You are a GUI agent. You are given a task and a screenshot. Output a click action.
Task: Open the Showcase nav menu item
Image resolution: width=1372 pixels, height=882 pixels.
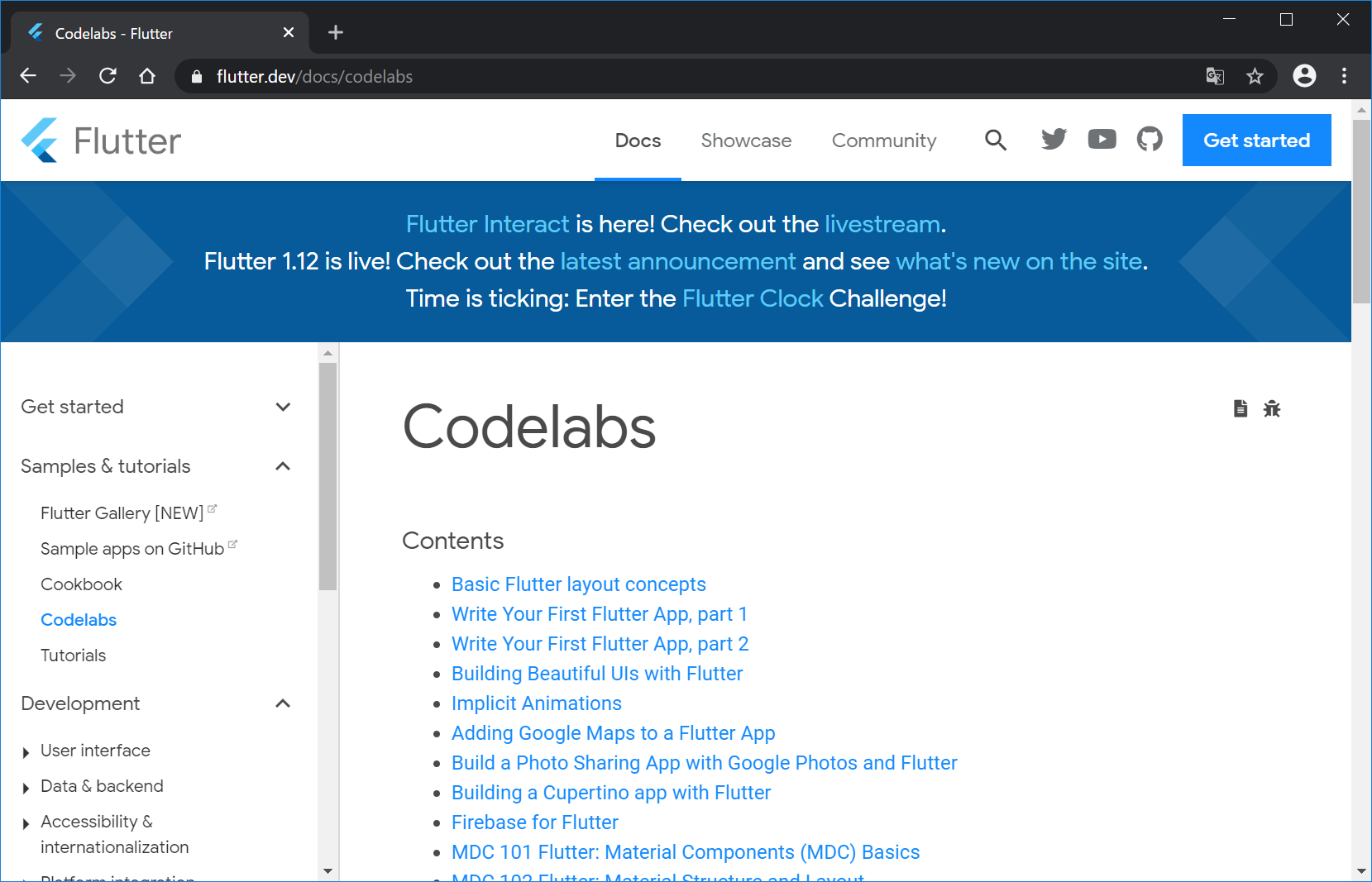(746, 141)
